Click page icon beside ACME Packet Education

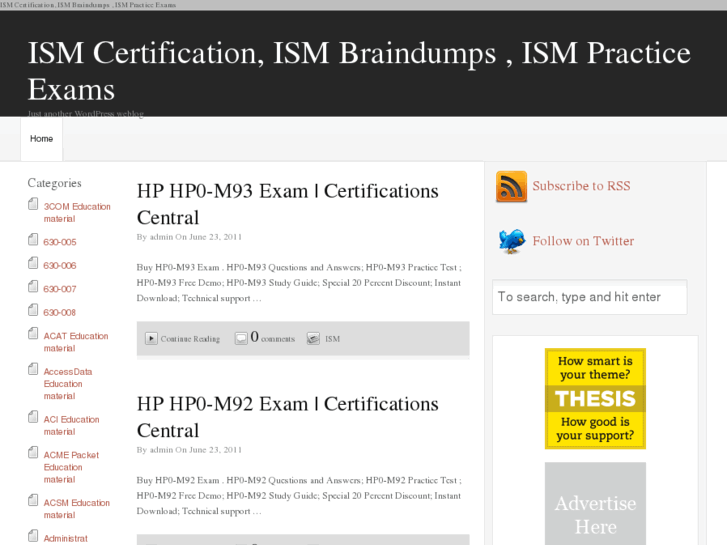click(33, 453)
